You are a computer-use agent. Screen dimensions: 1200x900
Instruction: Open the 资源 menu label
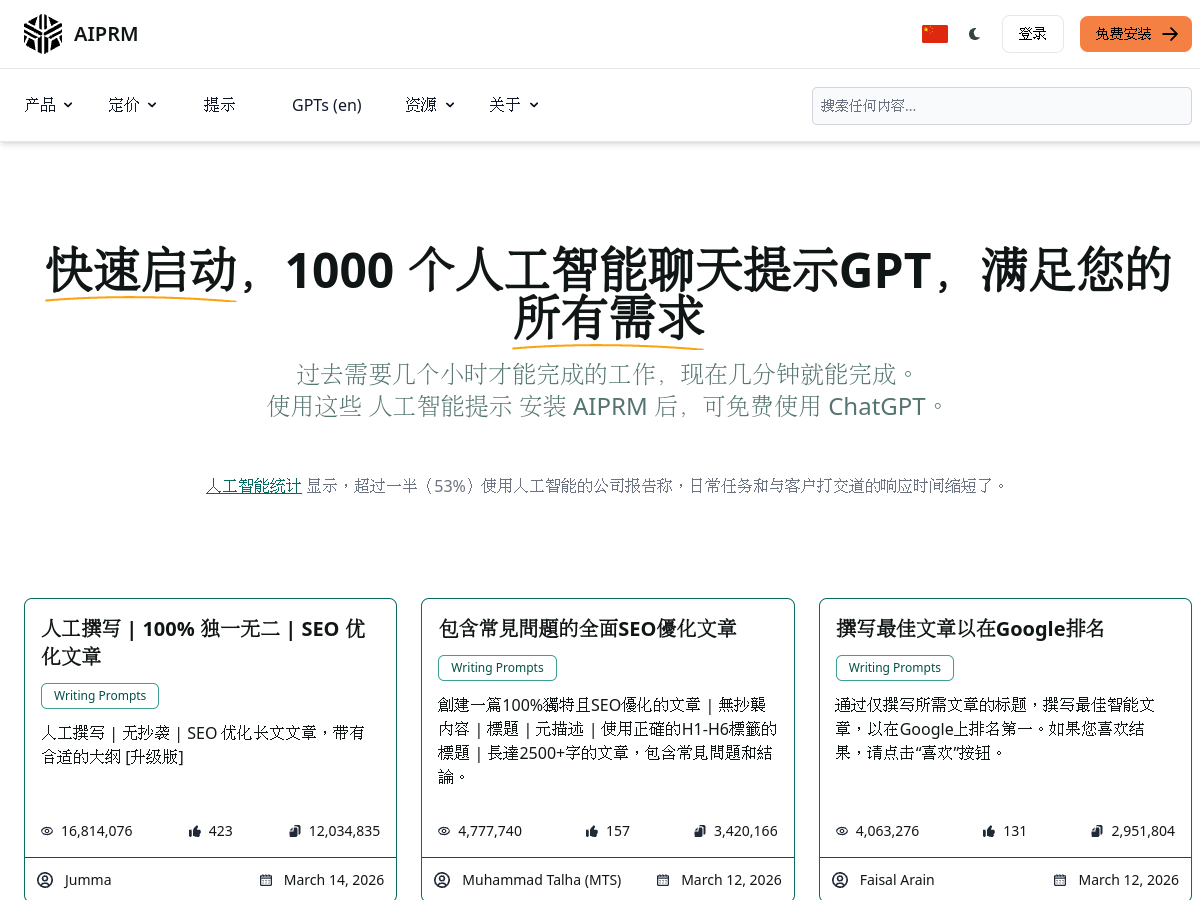(421, 104)
